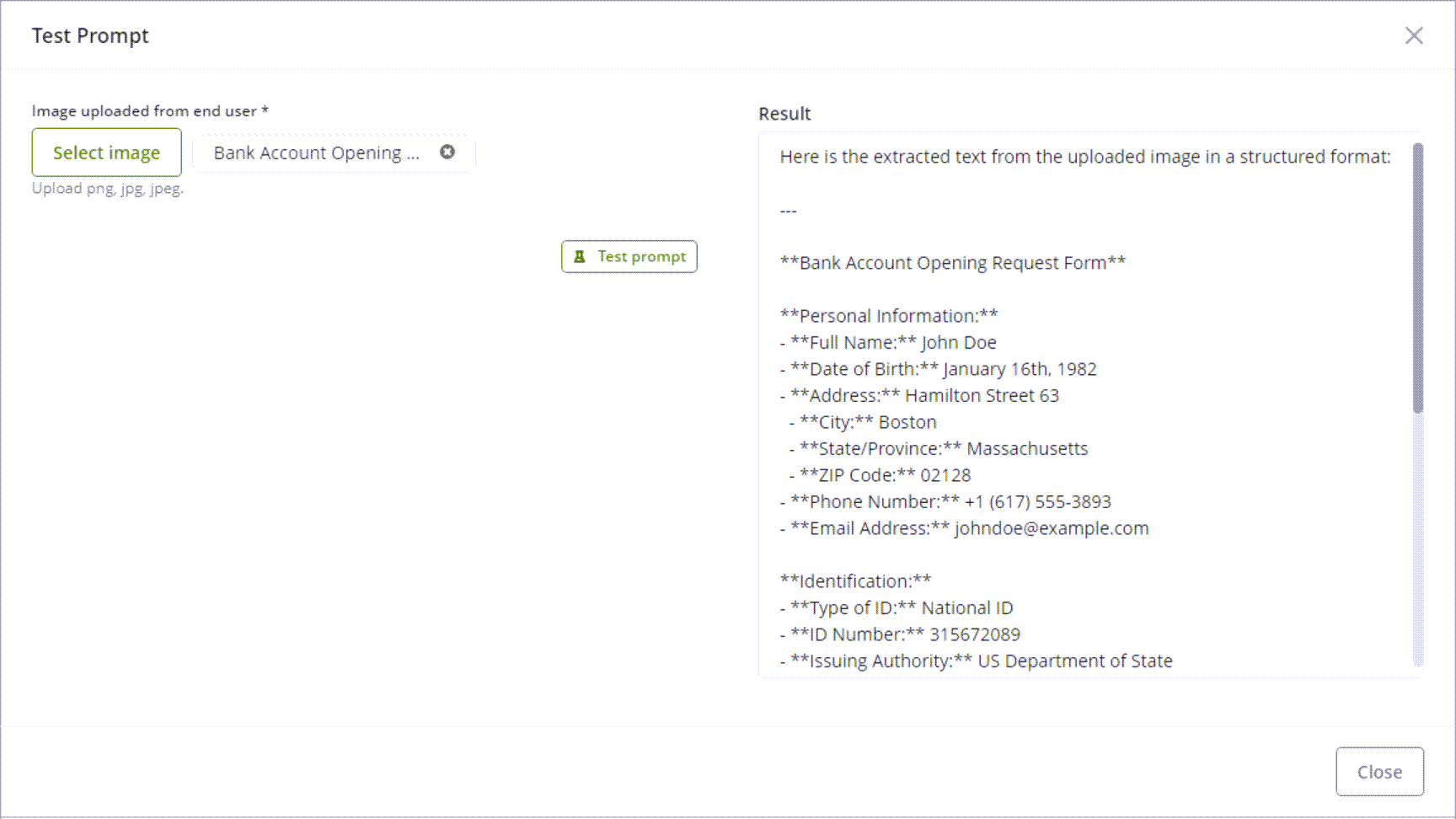Click the 'Test Prompt' dialog title
The image size is (1456, 819).
90,35
